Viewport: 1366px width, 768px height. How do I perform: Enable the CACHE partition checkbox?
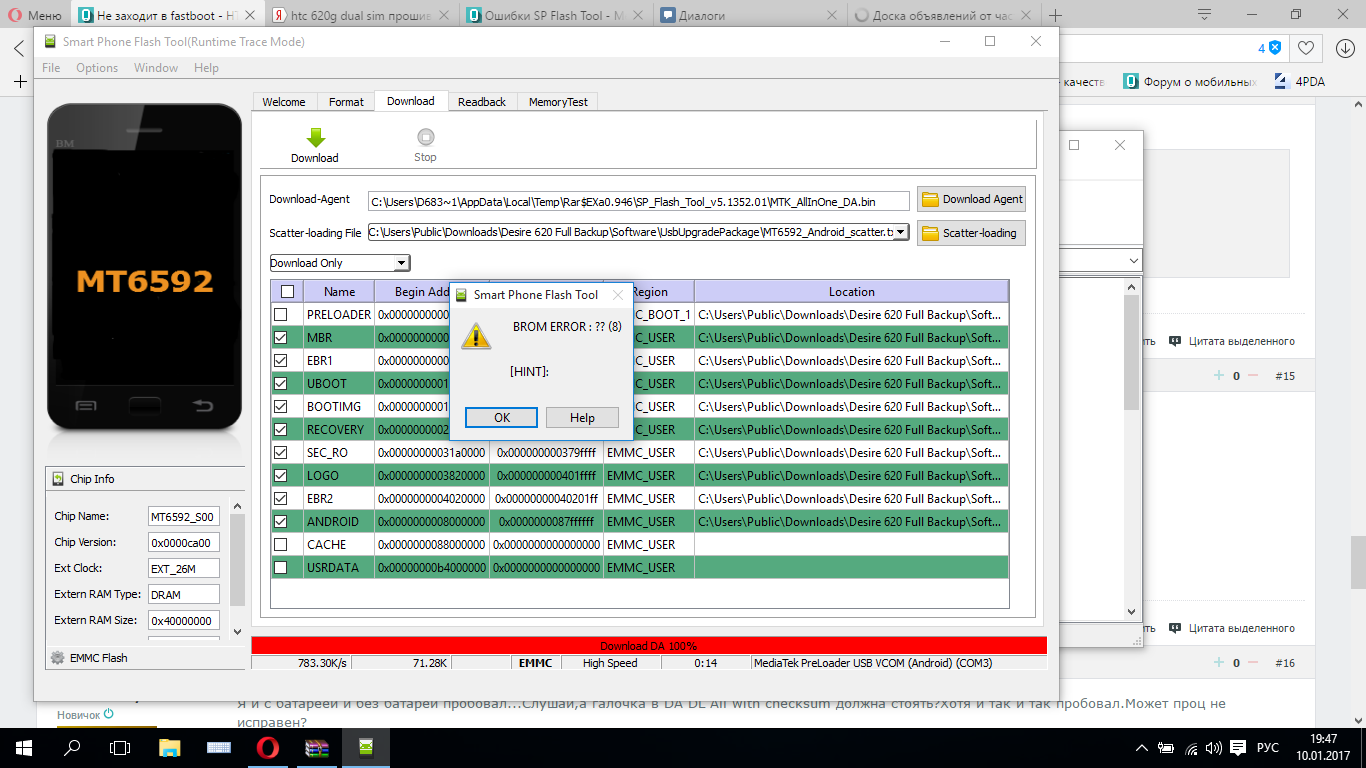click(x=281, y=545)
